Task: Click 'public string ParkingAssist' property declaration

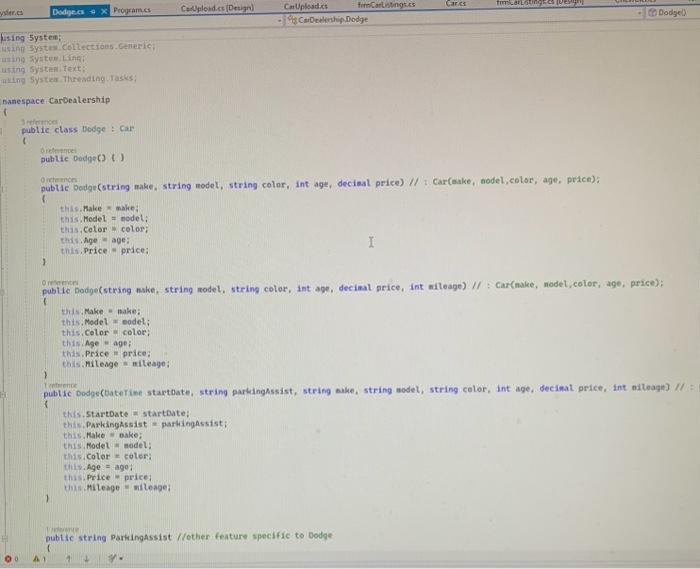Action: pyautogui.click(x=108, y=537)
